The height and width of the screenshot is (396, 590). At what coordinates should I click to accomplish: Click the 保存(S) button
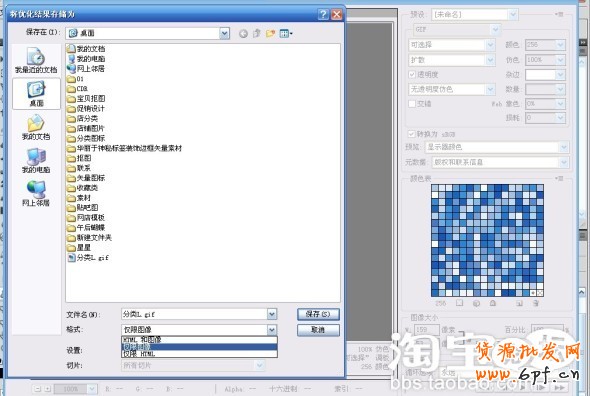click(x=318, y=314)
